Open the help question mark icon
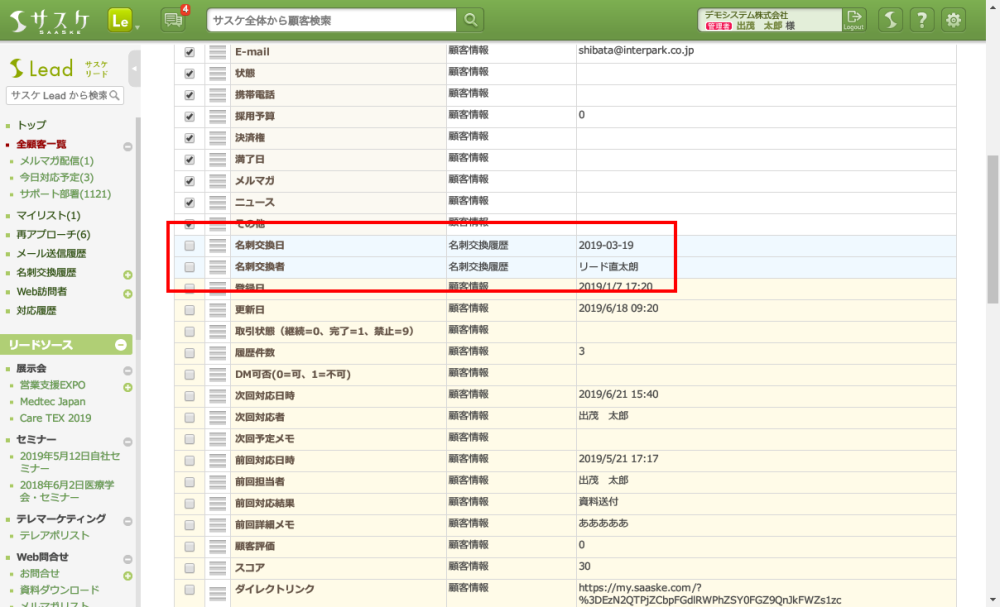The width and height of the screenshot is (1000, 607). (x=922, y=20)
